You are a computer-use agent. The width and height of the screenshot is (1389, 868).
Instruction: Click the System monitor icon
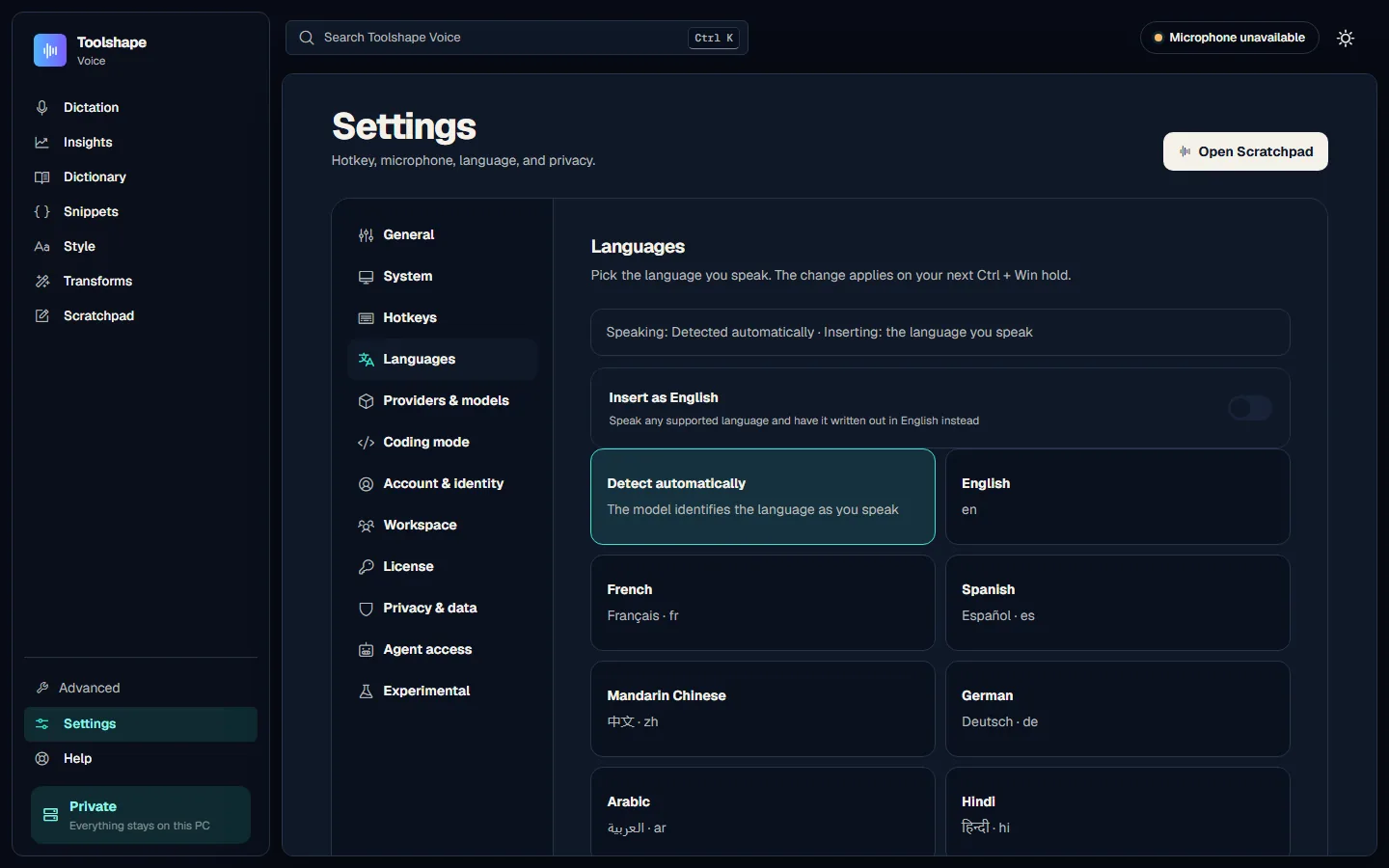coord(366,276)
